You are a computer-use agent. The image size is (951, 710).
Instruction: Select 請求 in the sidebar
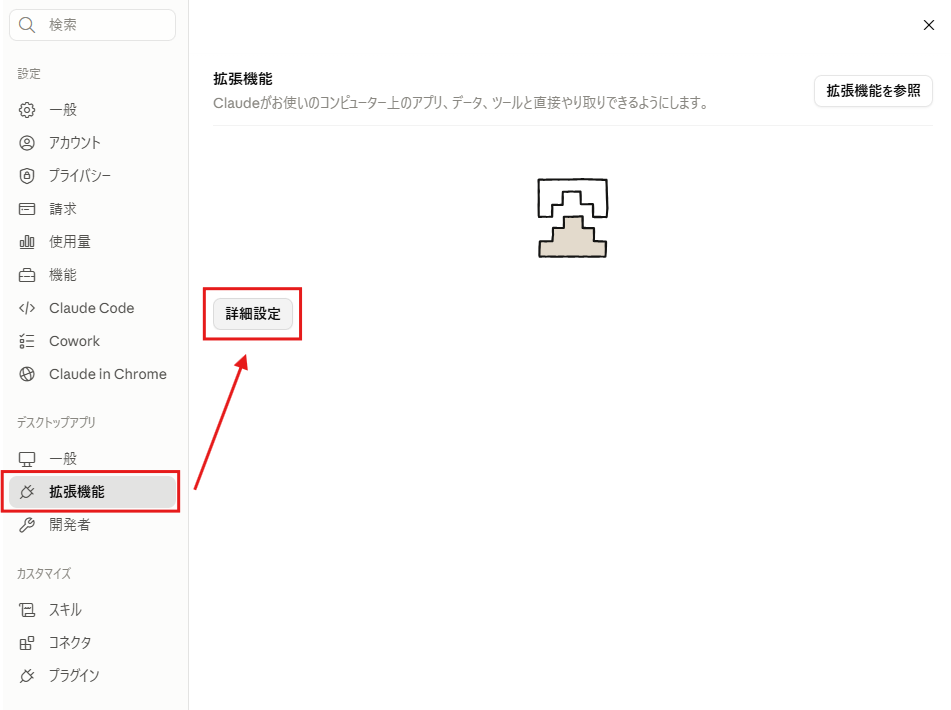92,209
